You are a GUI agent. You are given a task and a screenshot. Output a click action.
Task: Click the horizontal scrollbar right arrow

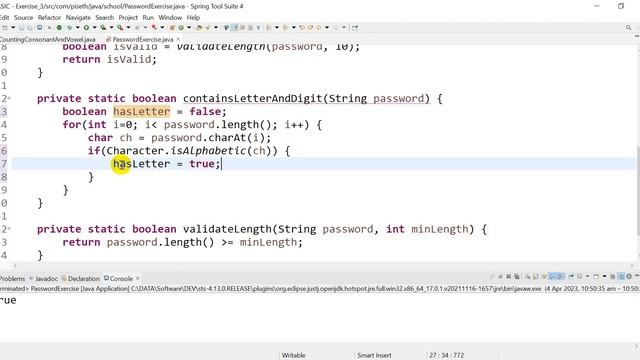coord(632,266)
